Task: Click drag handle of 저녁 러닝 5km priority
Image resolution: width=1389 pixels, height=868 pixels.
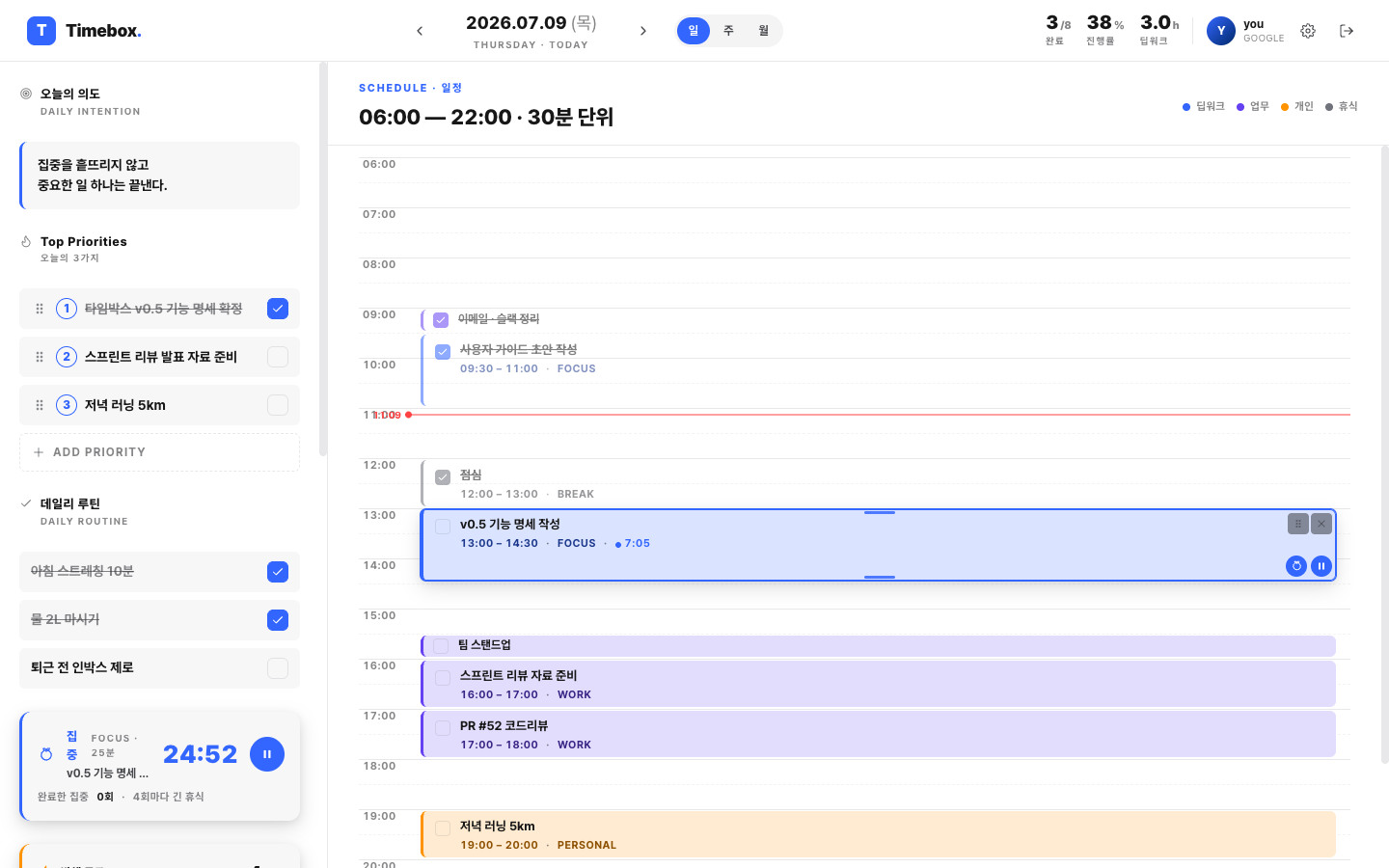Action: pos(40,405)
